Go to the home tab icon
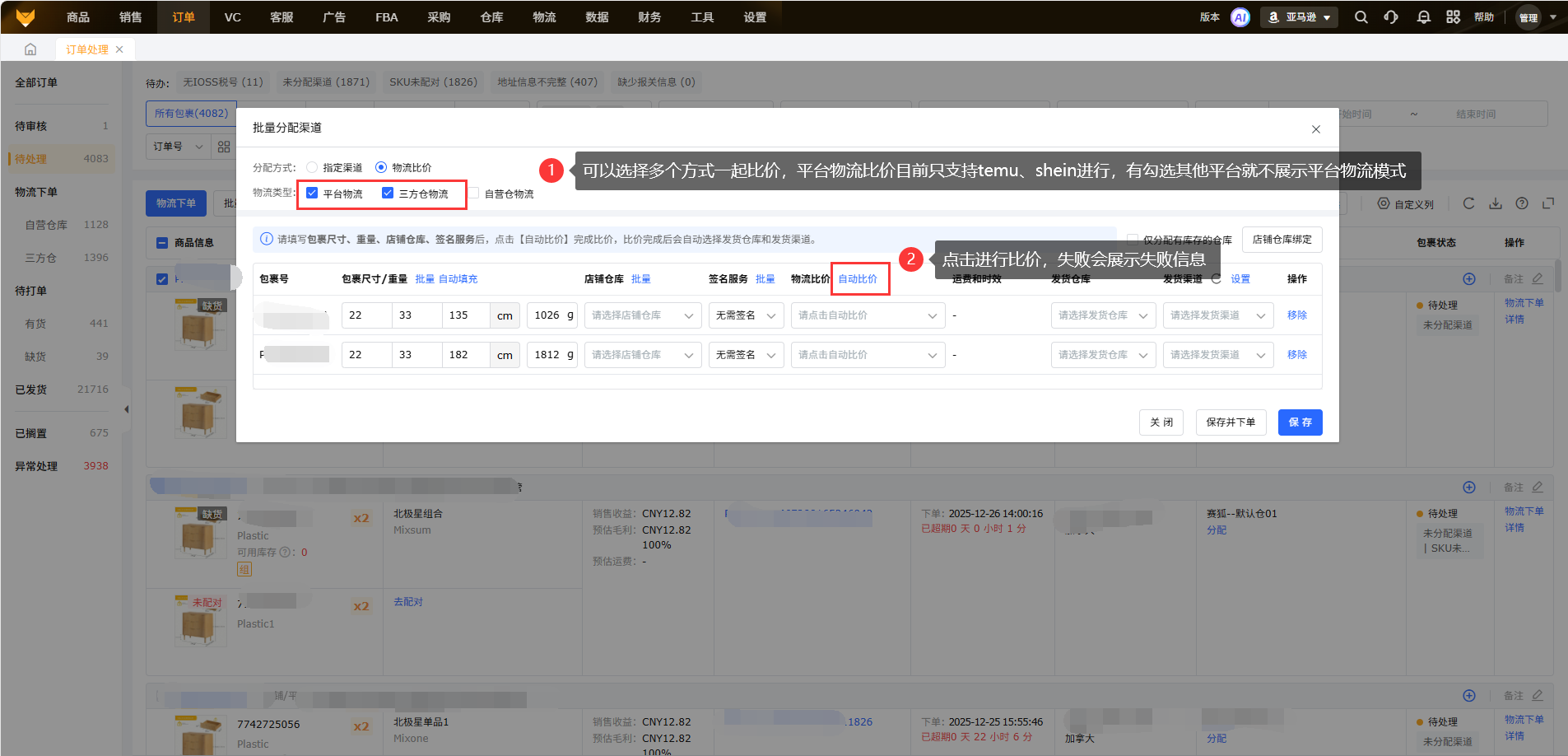The width and height of the screenshot is (1568, 756). (30, 49)
